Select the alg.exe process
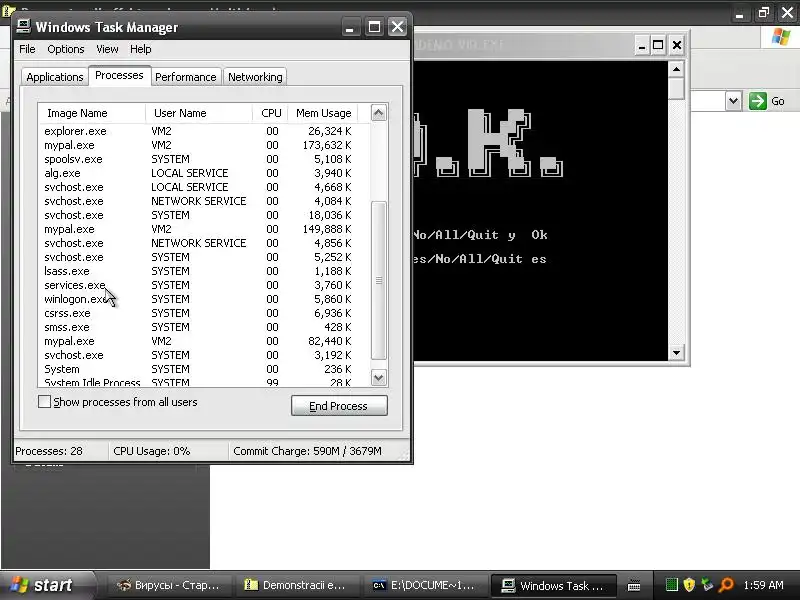This screenshot has height=600, width=800. (198, 173)
